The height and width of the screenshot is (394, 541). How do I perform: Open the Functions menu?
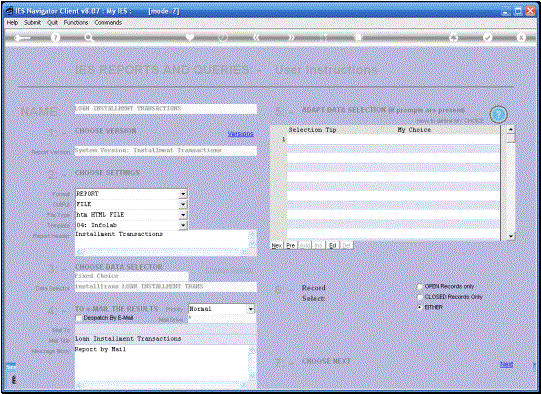[x=76, y=22]
